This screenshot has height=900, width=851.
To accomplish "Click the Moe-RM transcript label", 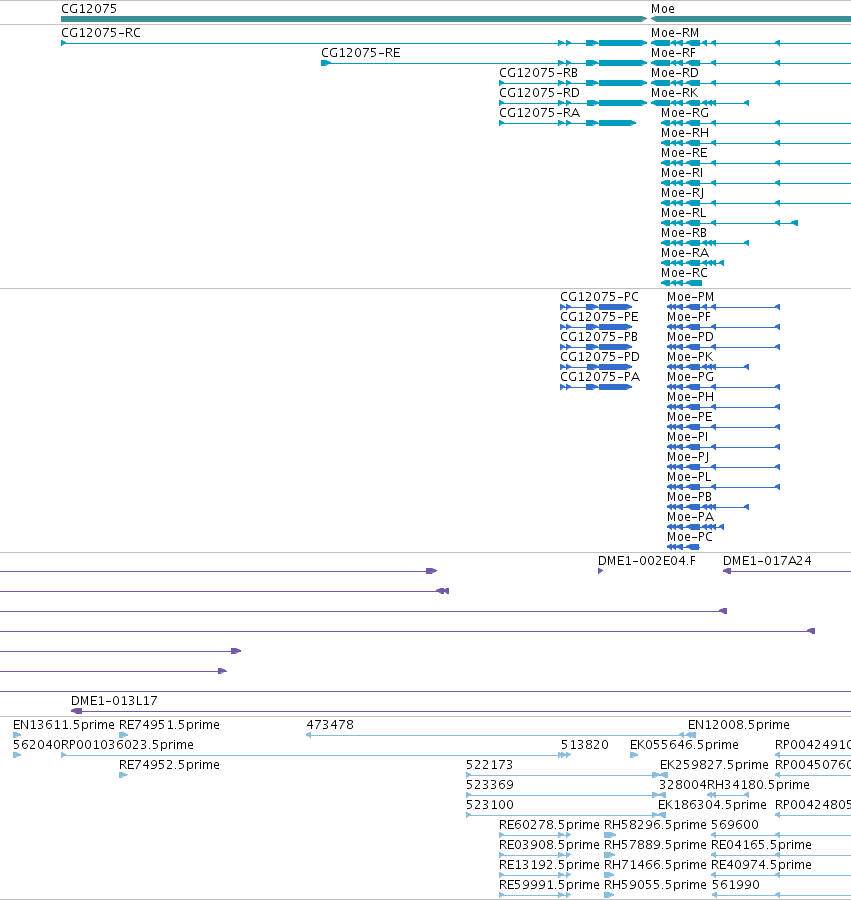I will 675,33.
